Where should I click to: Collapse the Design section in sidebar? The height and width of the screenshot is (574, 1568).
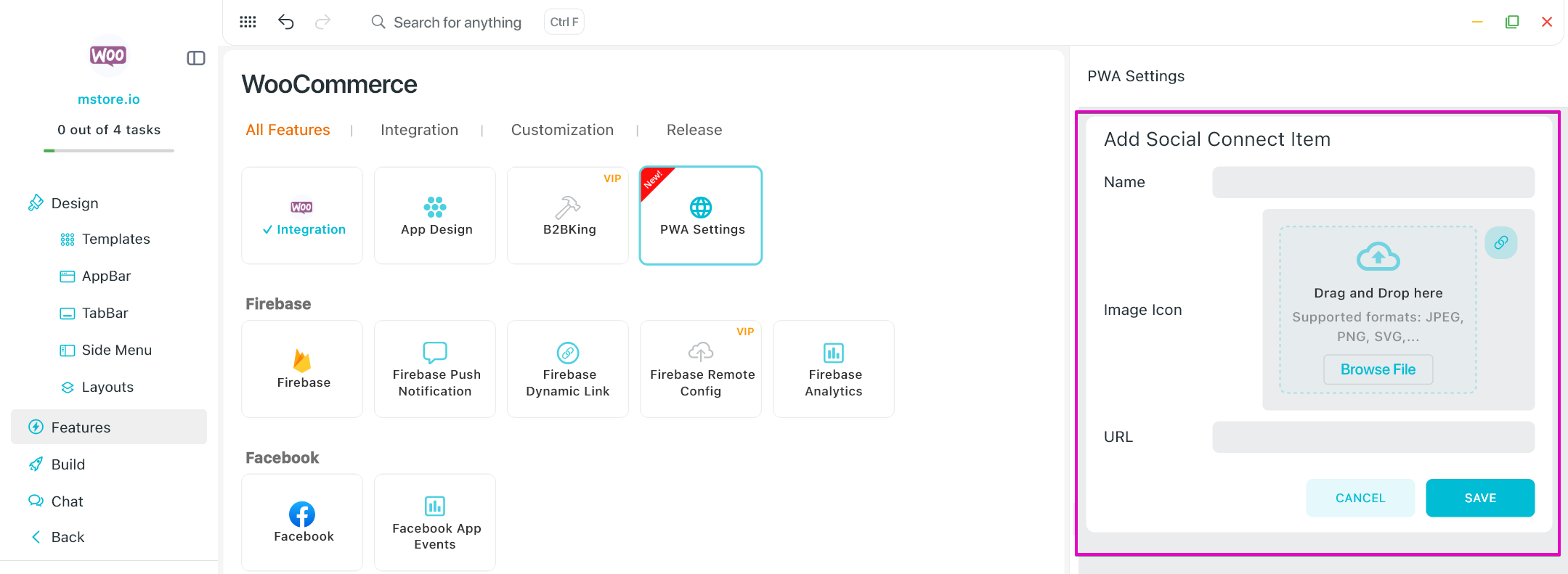click(74, 203)
